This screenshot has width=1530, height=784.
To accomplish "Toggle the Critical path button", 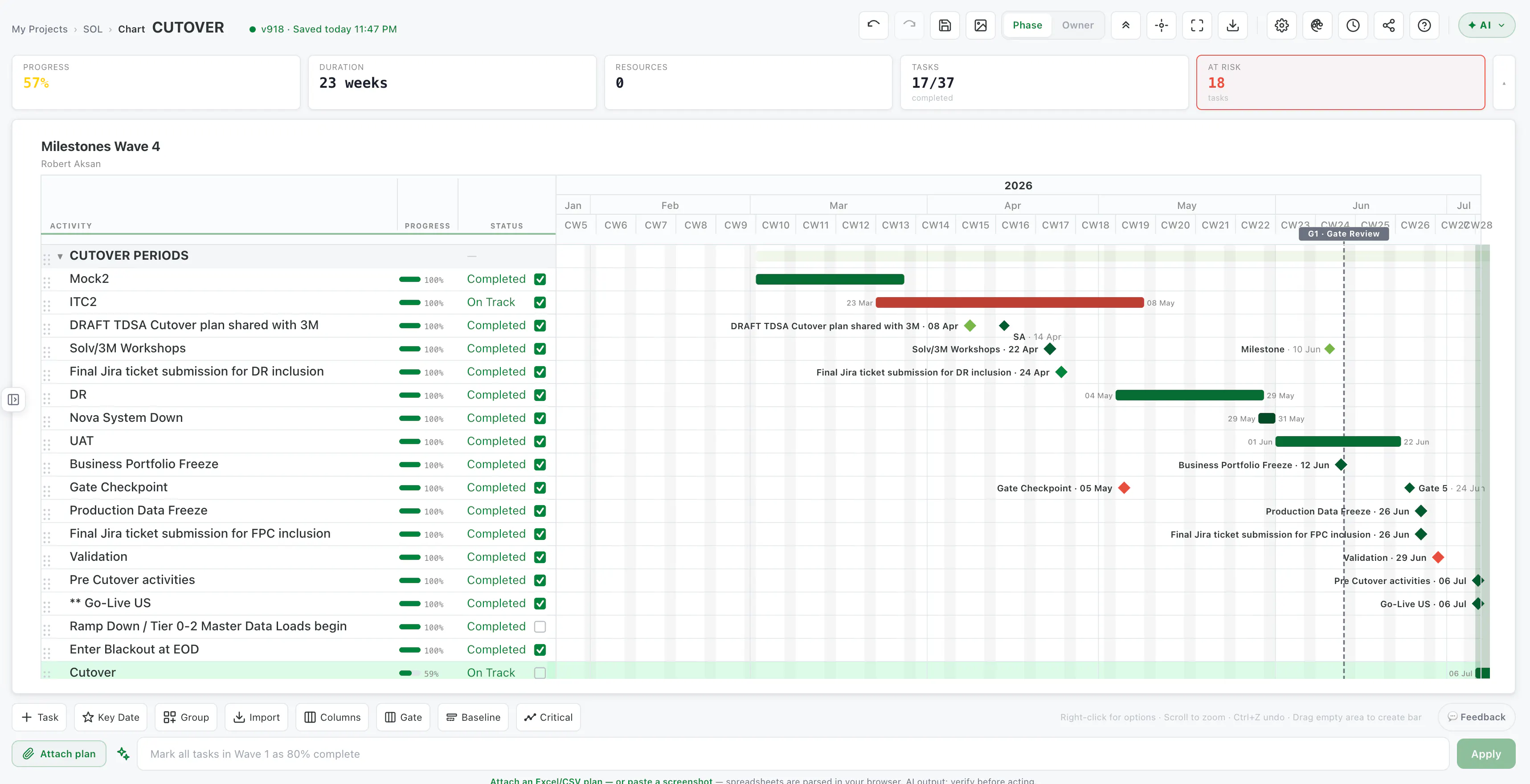I will click(548, 717).
